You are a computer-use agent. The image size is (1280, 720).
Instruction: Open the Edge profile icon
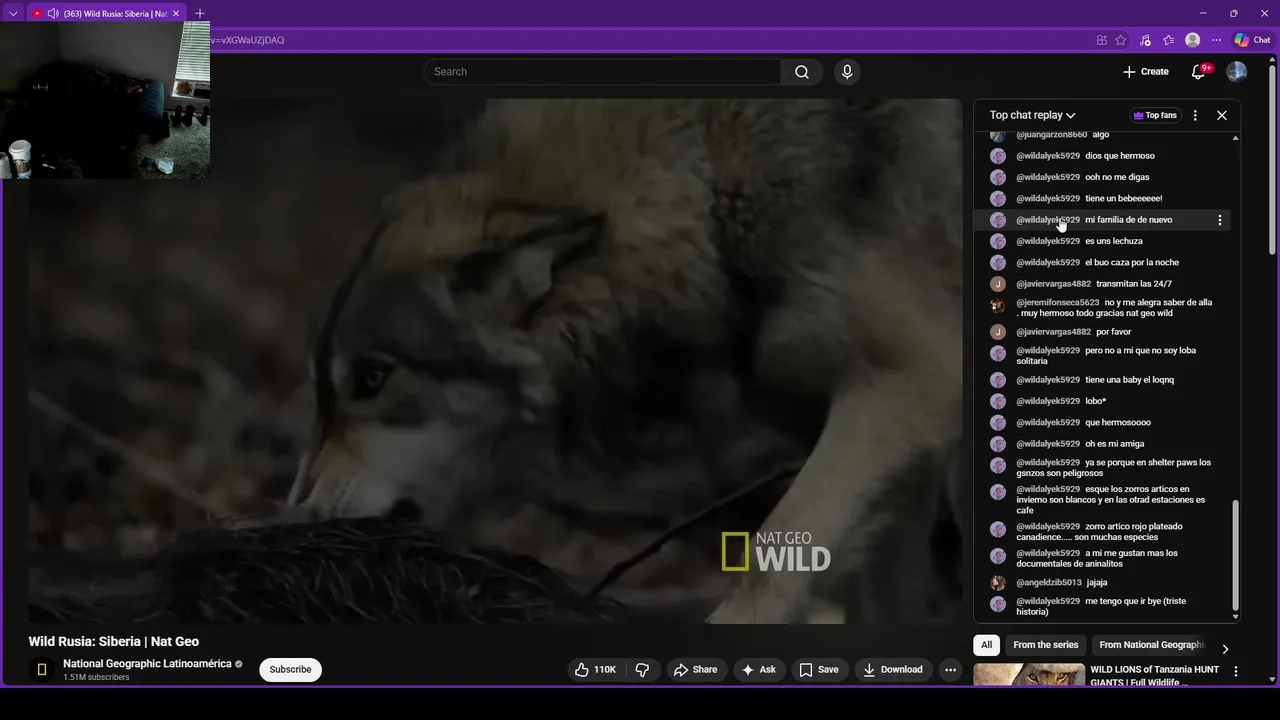[x=1192, y=40]
